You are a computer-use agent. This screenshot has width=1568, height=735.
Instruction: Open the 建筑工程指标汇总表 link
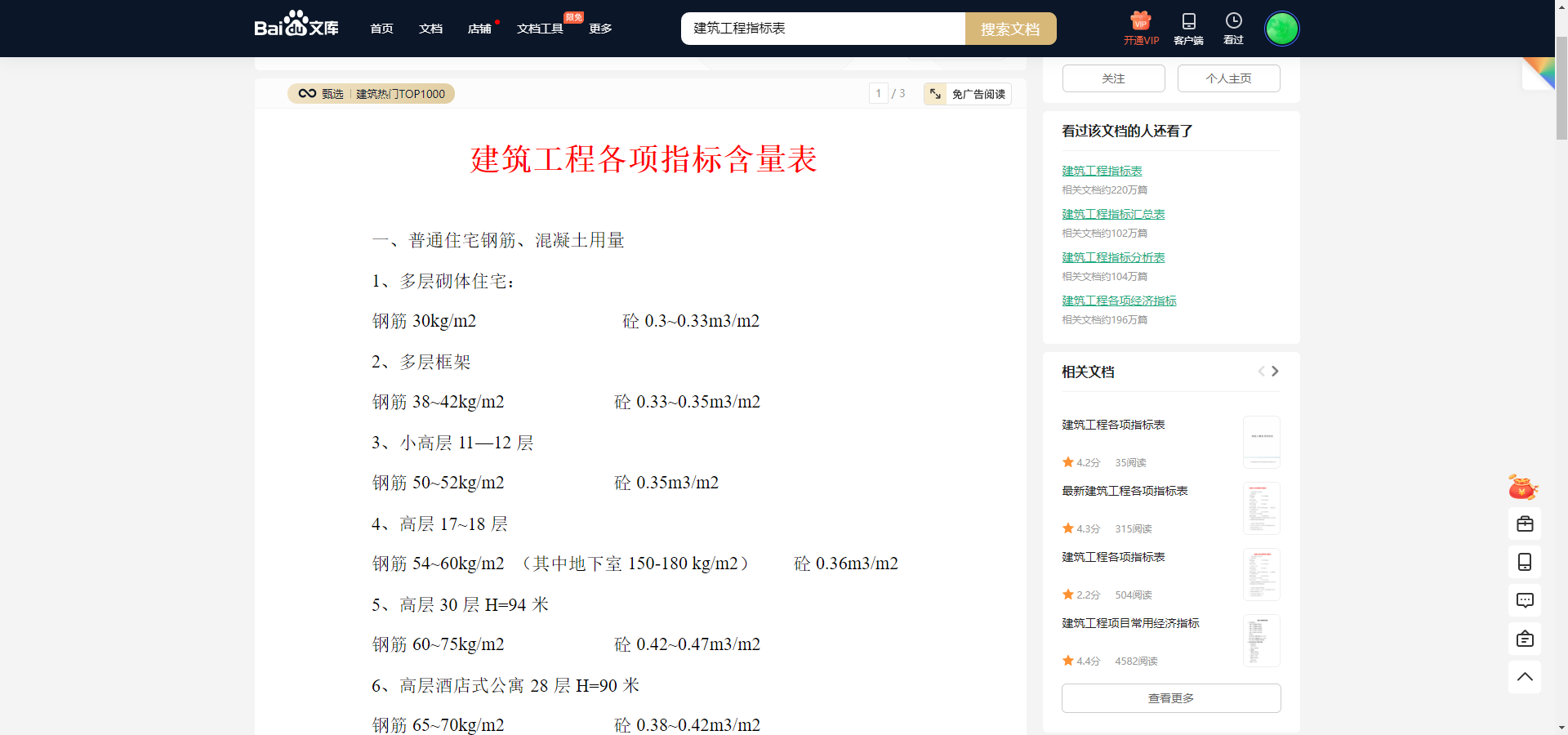[1113, 214]
